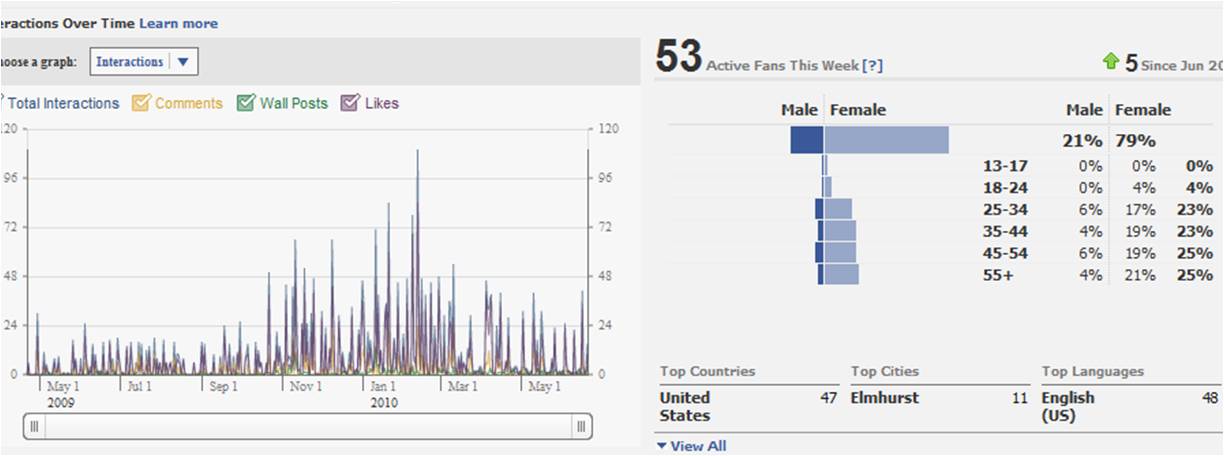
Task: Click the [?] help link by Active Fans
Action: click(x=872, y=66)
